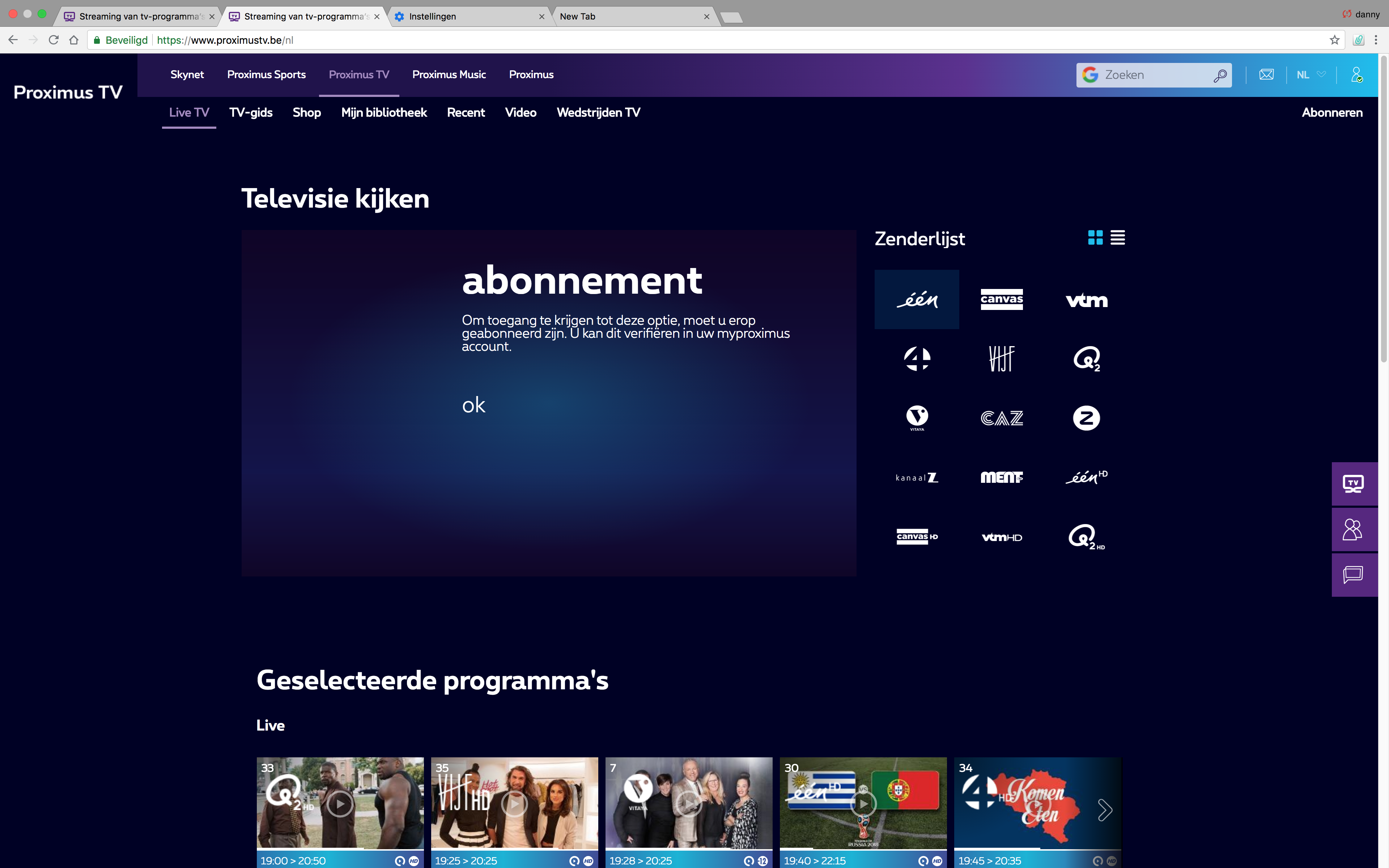Open Skynet in the top navigation
Image resolution: width=1389 pixels, height=868 pixels.
click(x=187, y=75)
